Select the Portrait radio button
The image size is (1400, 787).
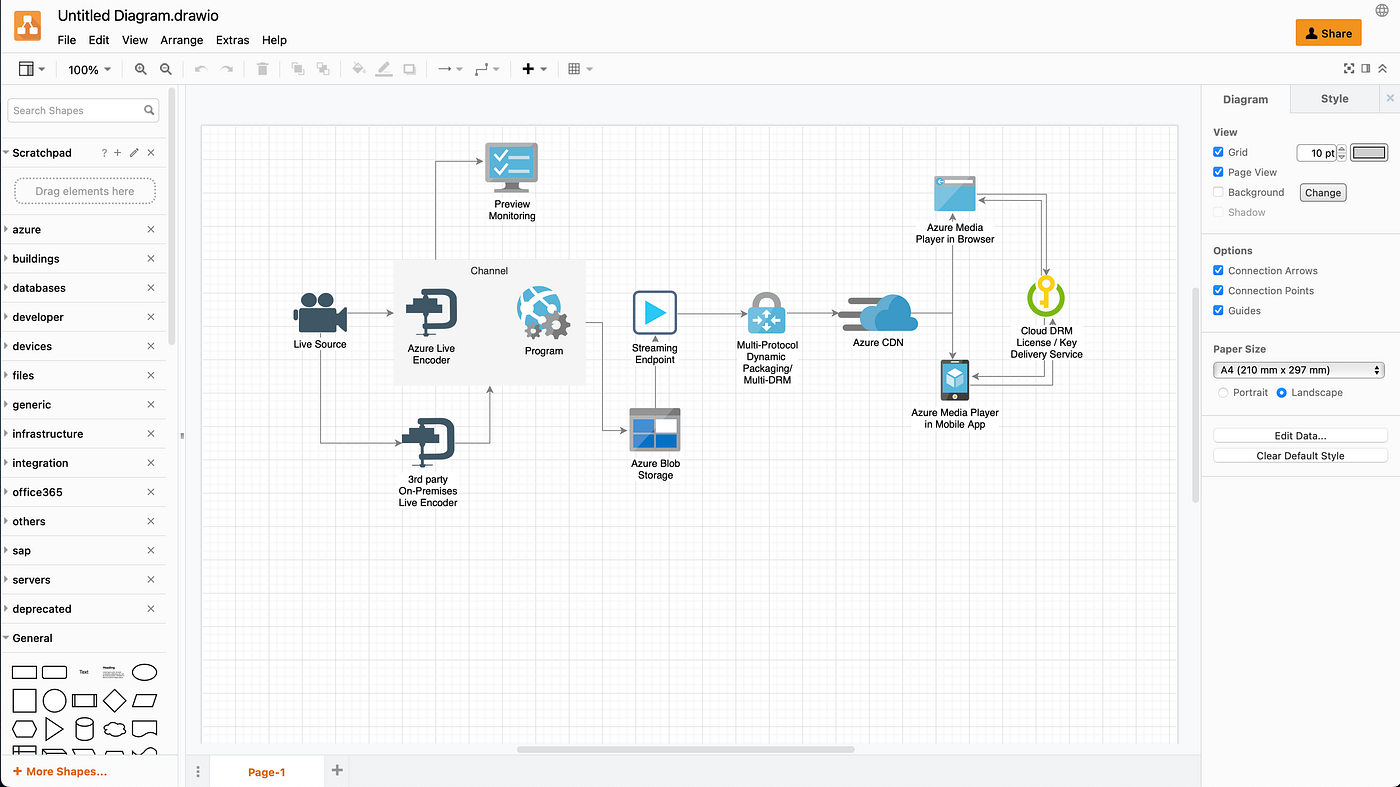[1222, 392]
